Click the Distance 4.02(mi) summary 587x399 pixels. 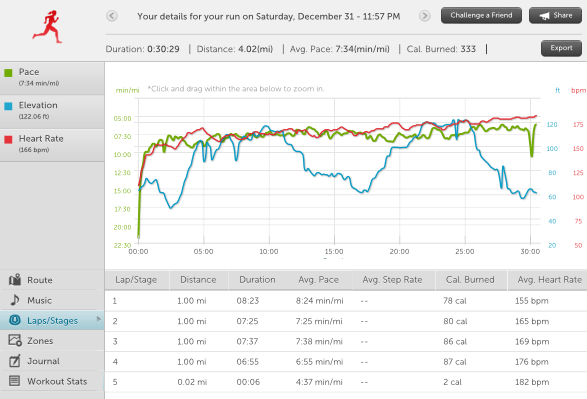click(235, 49)
